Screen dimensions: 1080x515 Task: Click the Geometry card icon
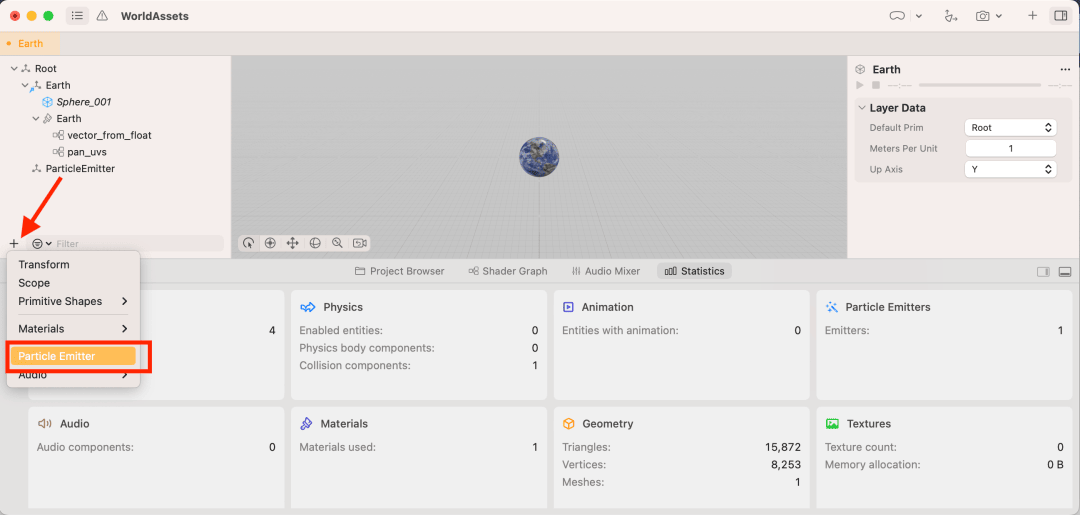click(x=569, y=423)
